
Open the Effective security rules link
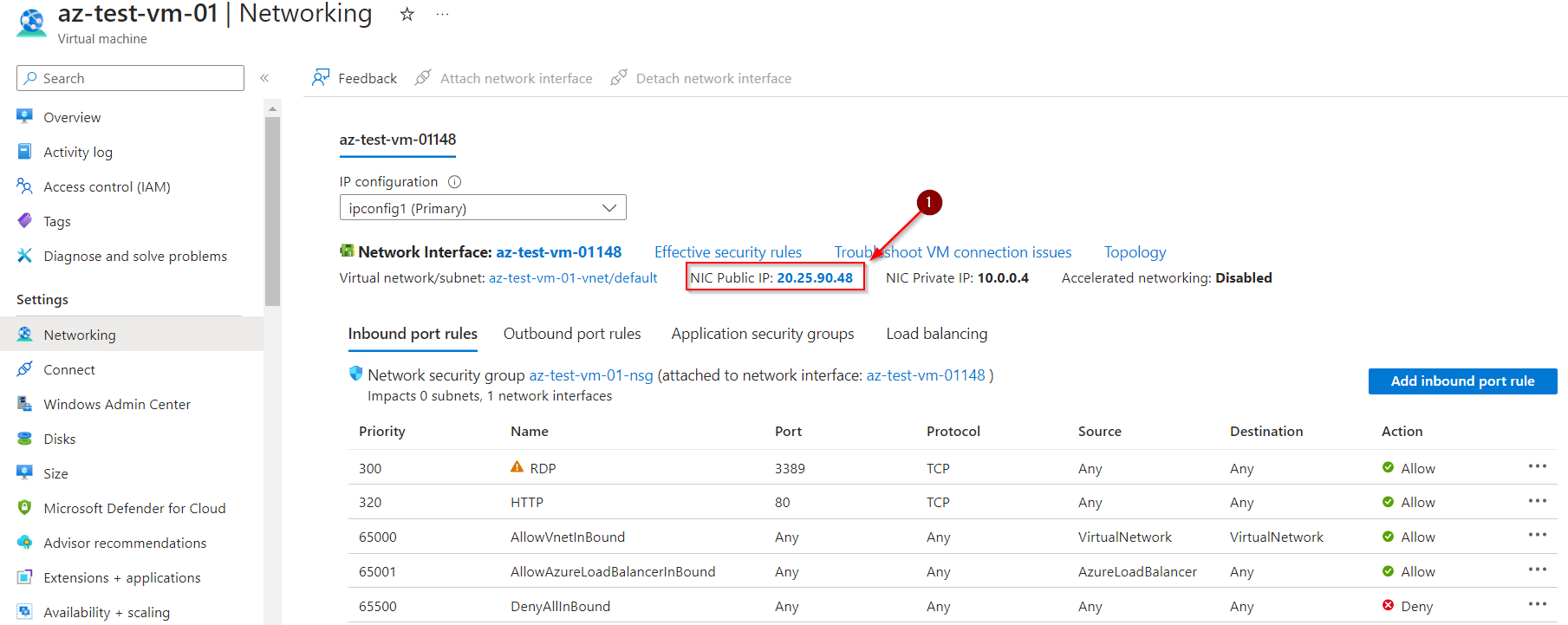click(x=728, y=252)
